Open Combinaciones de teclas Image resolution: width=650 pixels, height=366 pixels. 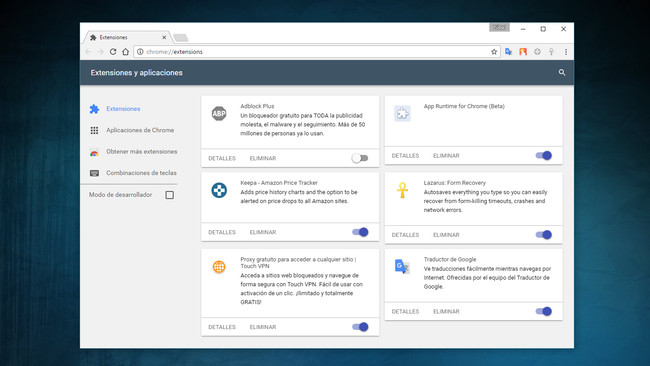tap(141, 173)
